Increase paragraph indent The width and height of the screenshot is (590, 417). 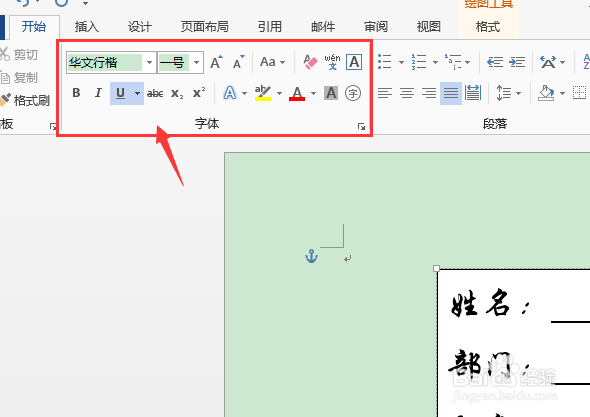coord(517,62)
